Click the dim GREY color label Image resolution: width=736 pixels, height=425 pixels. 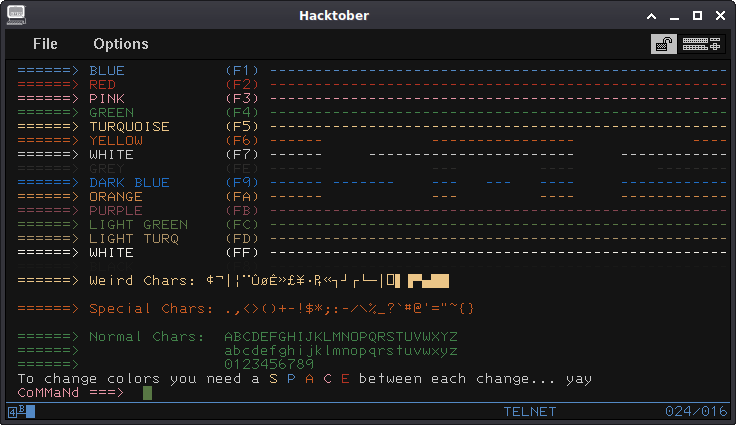pos(107,169)
